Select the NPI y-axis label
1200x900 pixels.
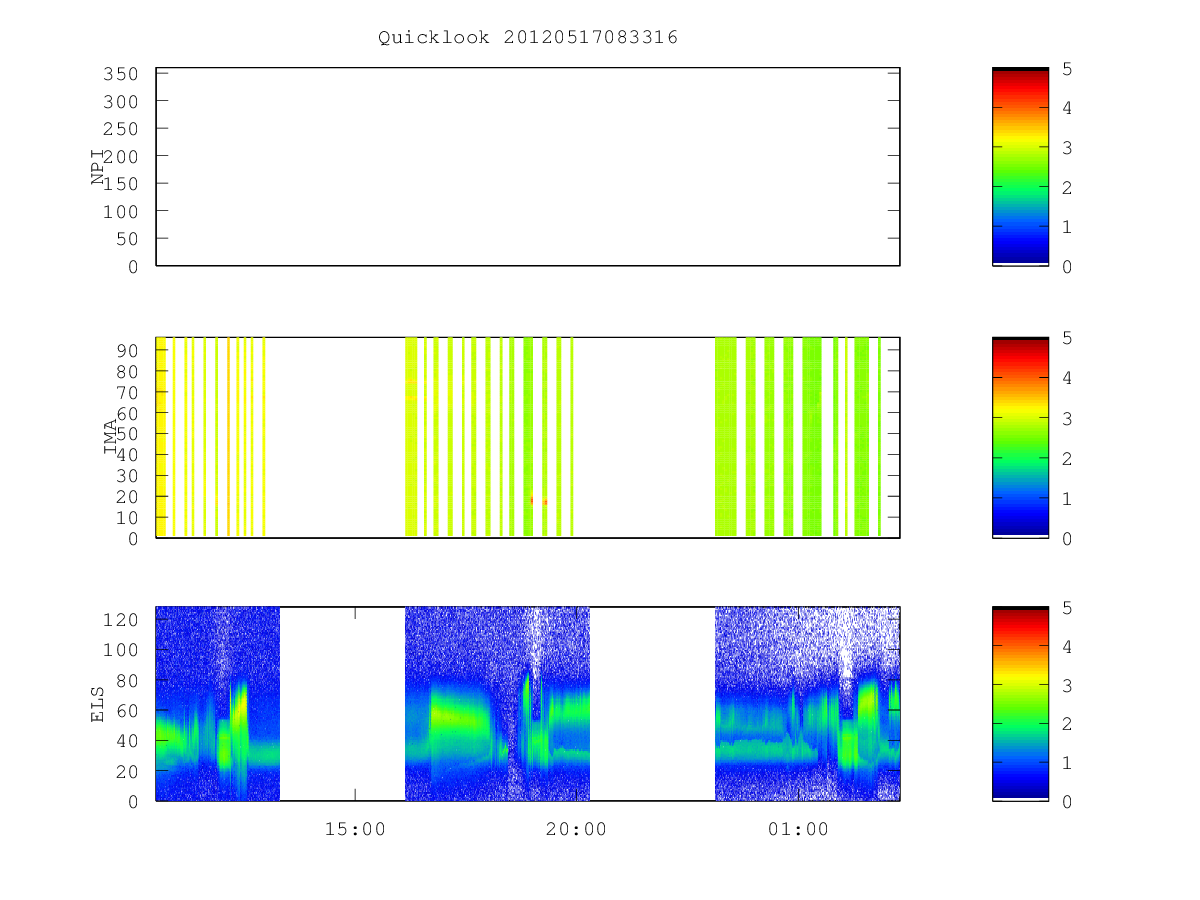[x=98, y=167]
